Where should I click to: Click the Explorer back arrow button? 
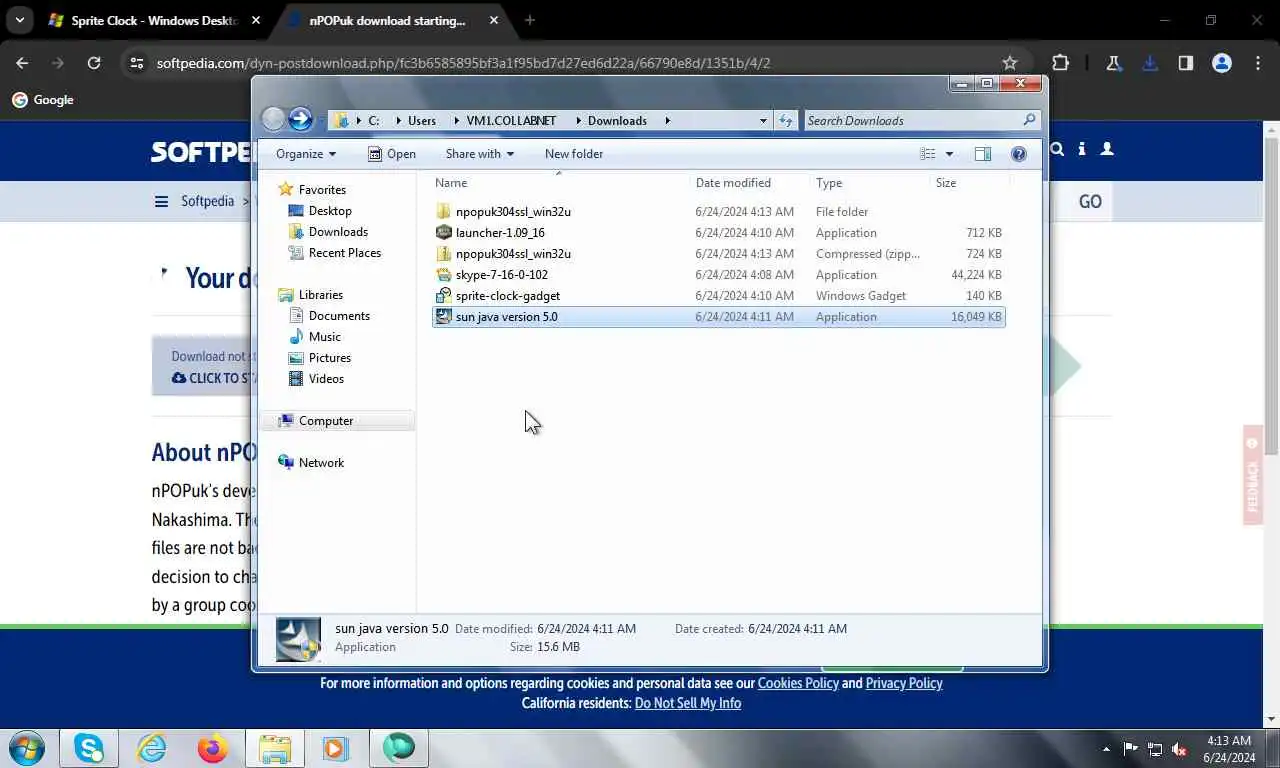[x=273, y=119]
